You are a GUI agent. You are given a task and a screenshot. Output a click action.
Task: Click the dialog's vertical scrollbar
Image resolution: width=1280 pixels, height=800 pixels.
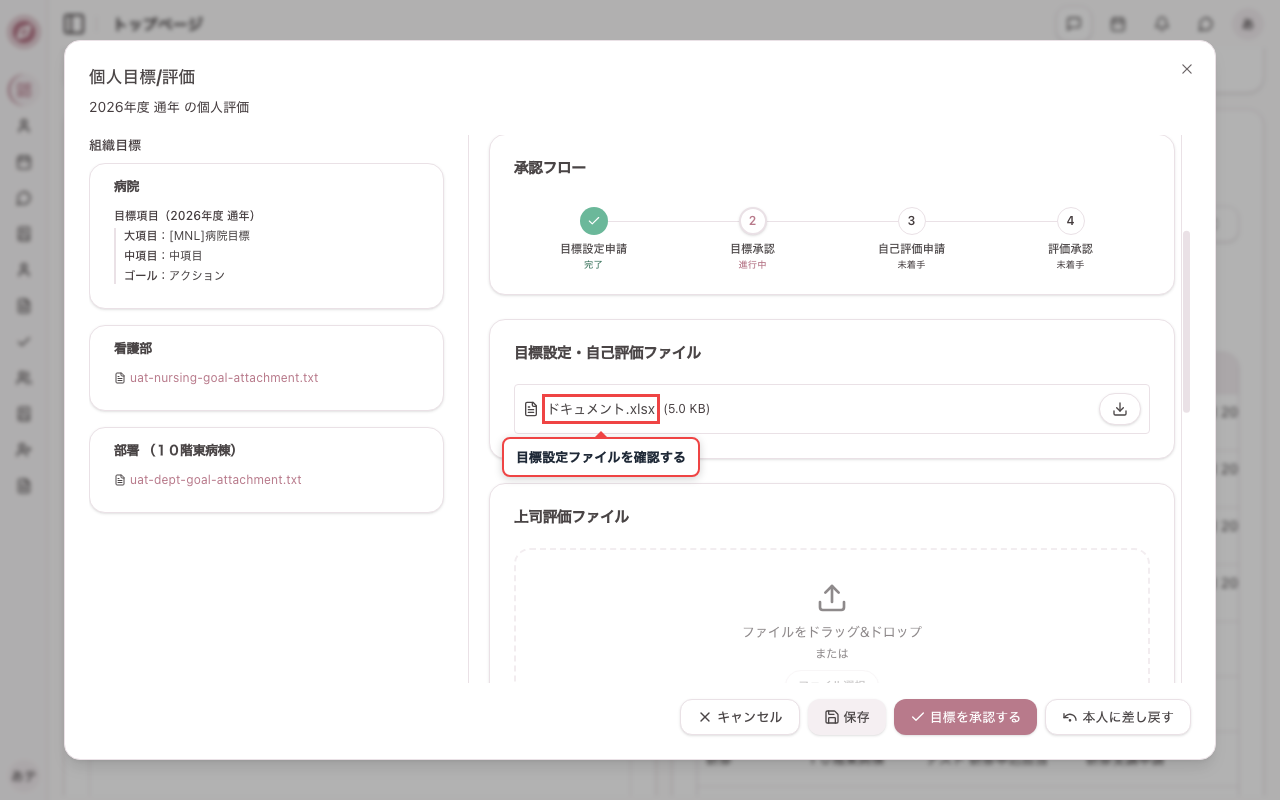click(1187, 320)
